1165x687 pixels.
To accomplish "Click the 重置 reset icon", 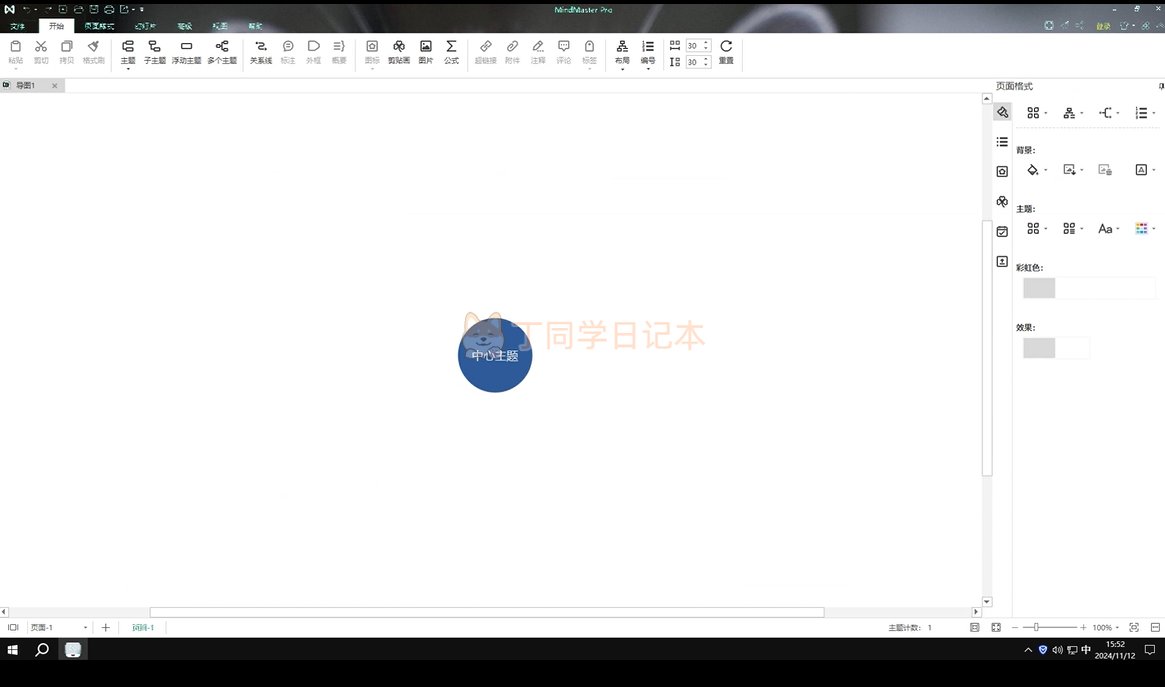I will click(x=726, y=52).
